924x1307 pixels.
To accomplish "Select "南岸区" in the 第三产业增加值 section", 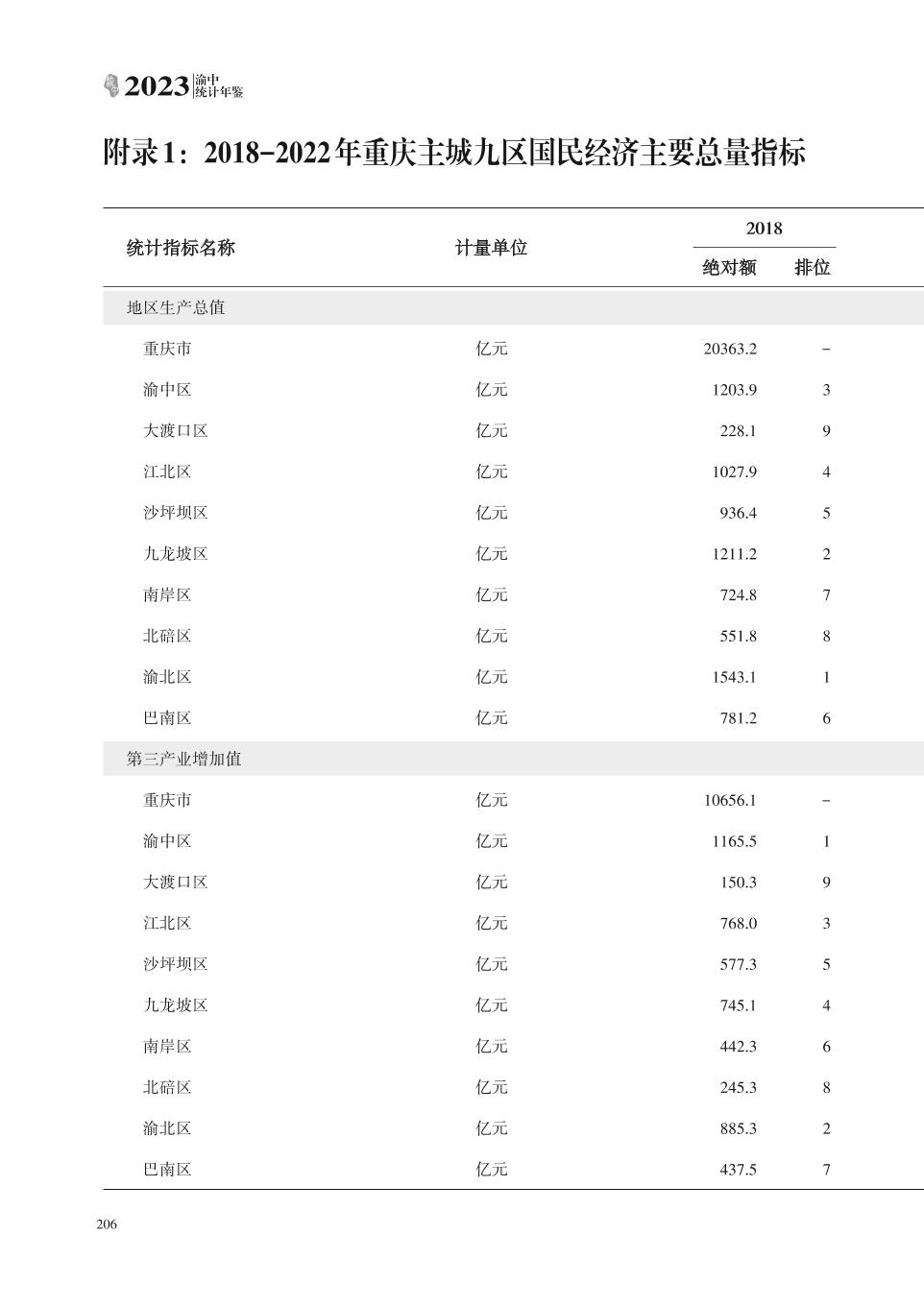I will (x=167, y=1047).
